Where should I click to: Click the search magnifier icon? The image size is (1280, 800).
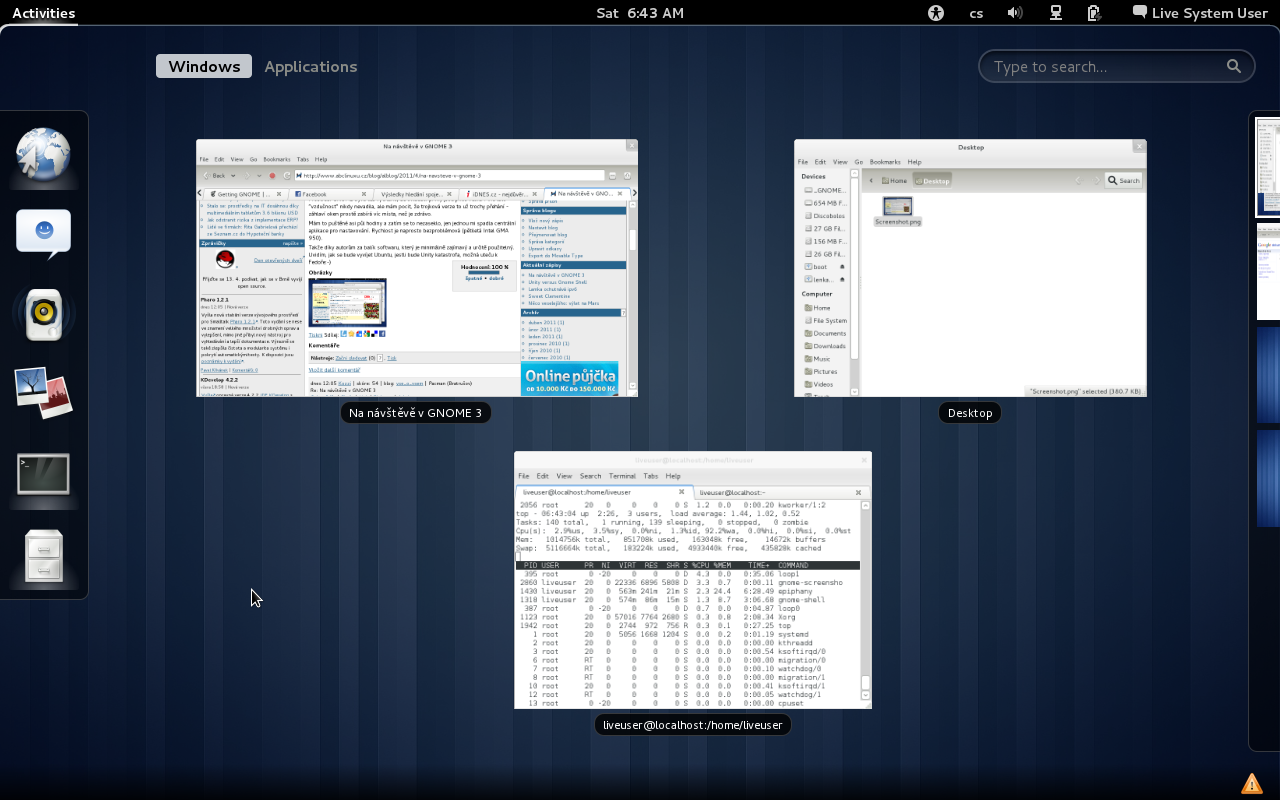pos(1234,66)
